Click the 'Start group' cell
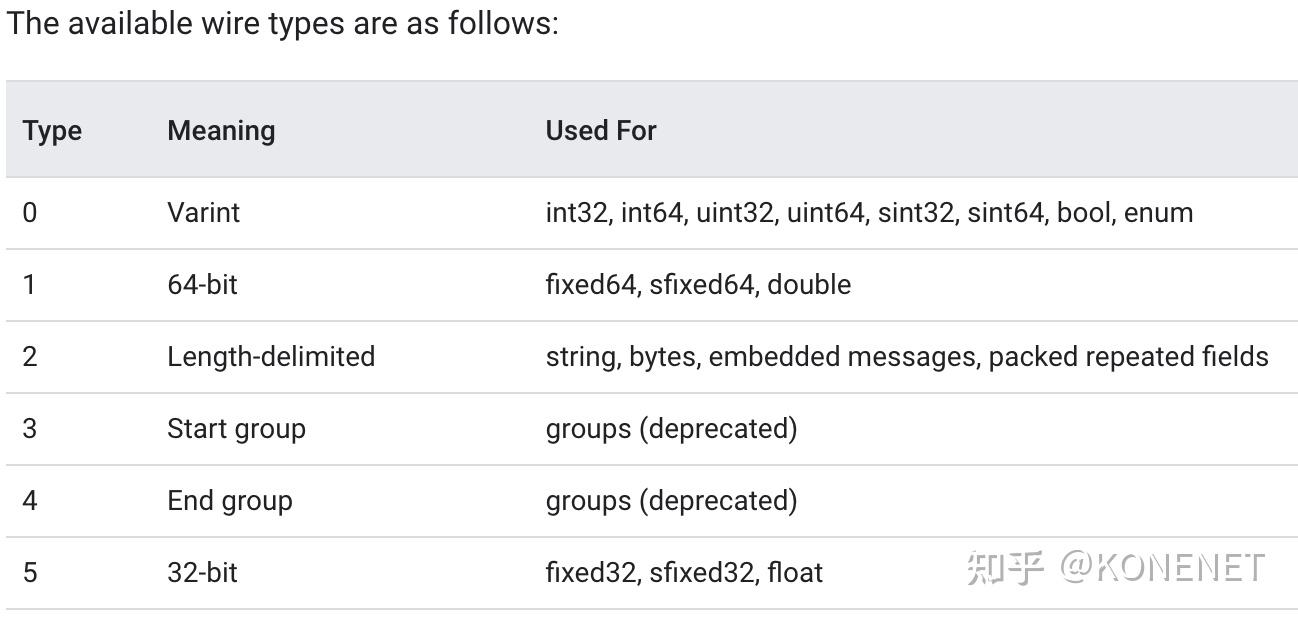 point(236,429)
